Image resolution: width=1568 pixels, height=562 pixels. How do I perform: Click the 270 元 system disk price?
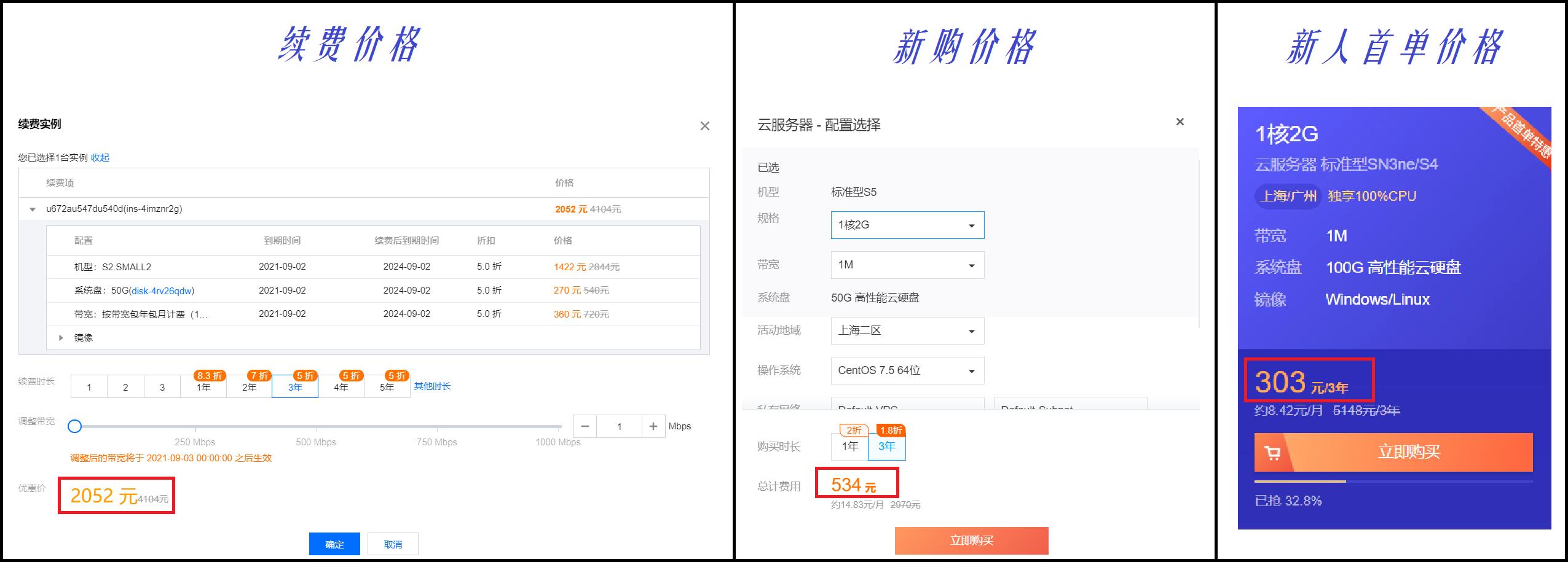pos(567,291)
